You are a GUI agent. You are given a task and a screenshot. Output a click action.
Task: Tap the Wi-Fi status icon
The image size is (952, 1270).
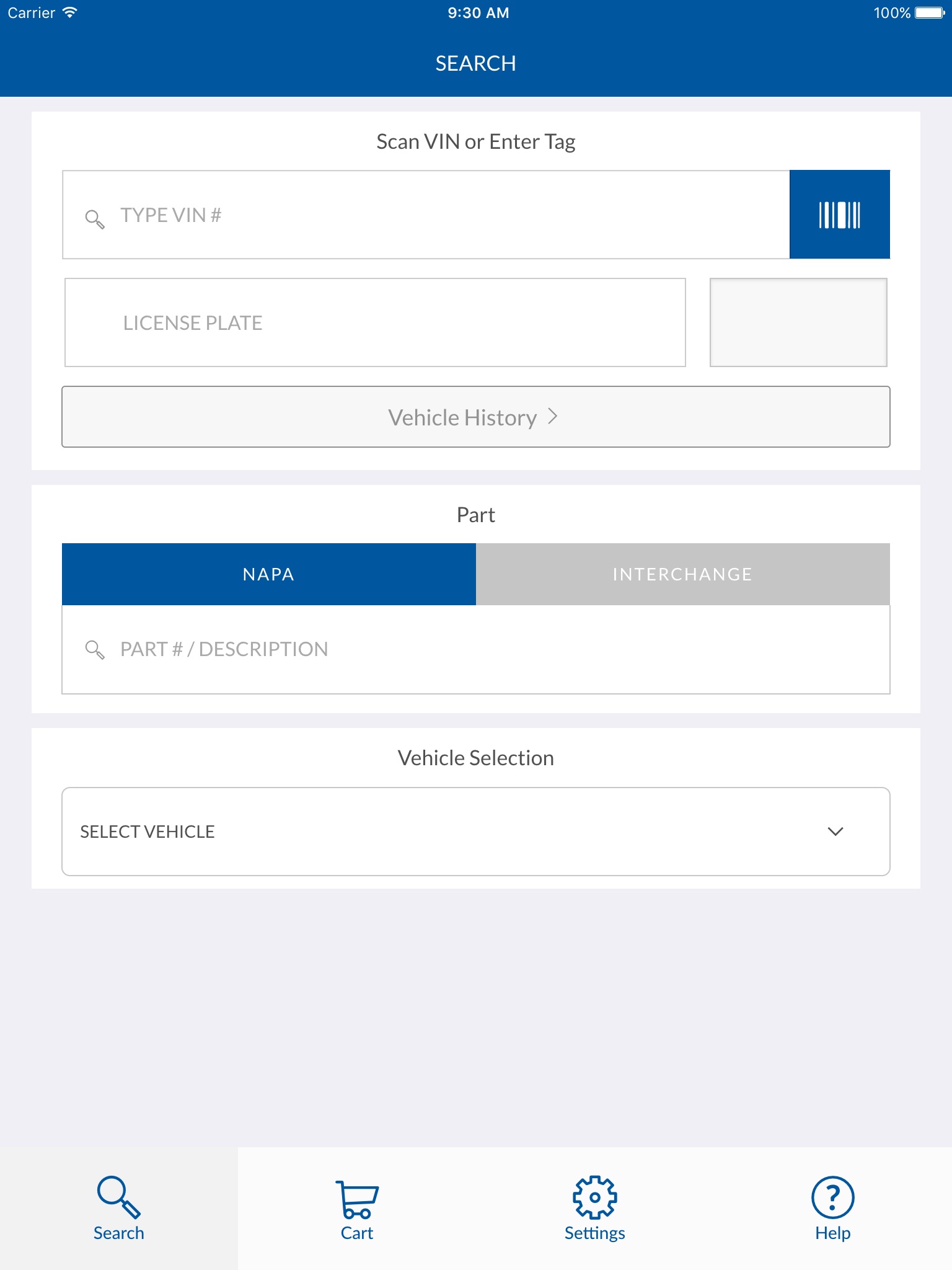(x=69, y=12)
